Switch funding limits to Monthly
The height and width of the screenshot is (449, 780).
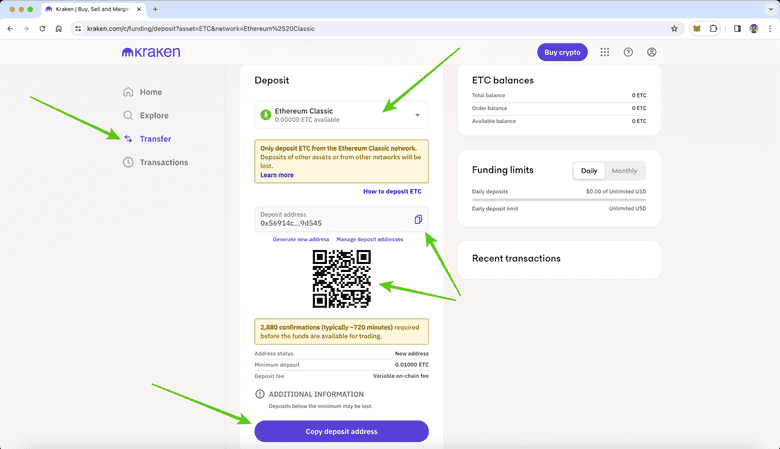tap(624, 171)
